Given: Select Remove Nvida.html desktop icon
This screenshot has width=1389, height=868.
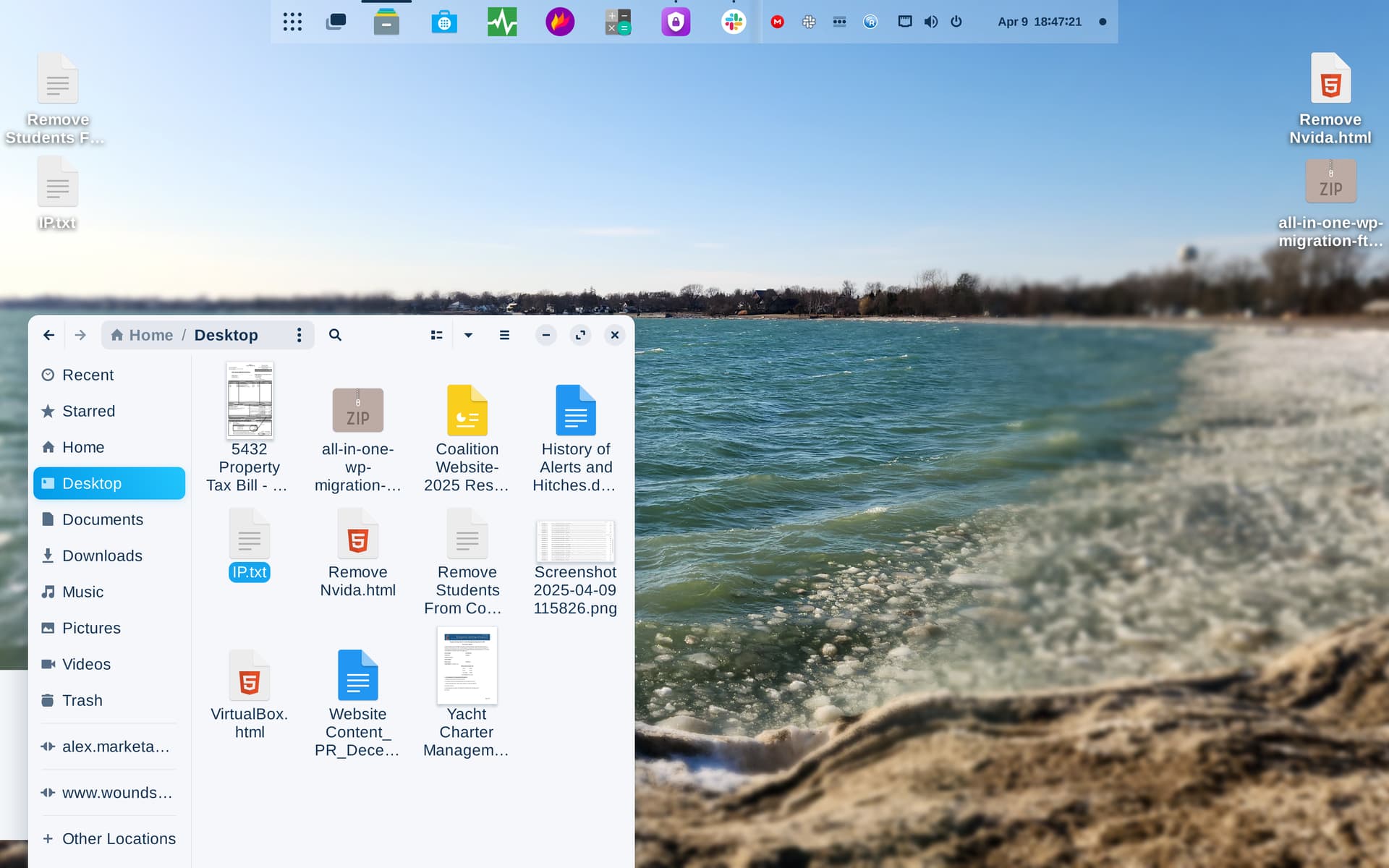Looking at the screenshot, I should [x=1330, y=99].
